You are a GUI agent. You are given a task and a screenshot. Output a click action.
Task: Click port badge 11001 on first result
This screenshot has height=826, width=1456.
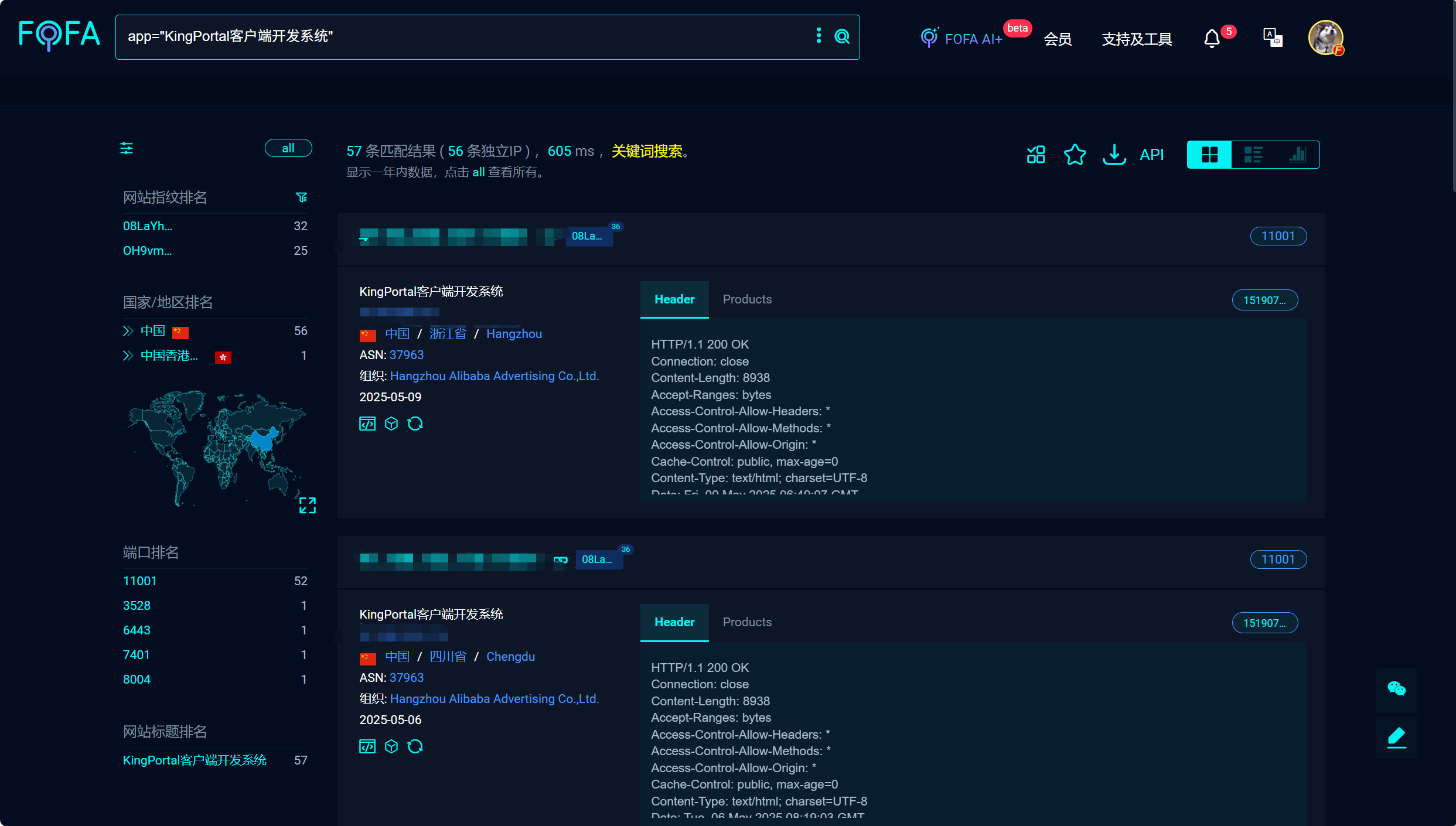coord(1278,236)
